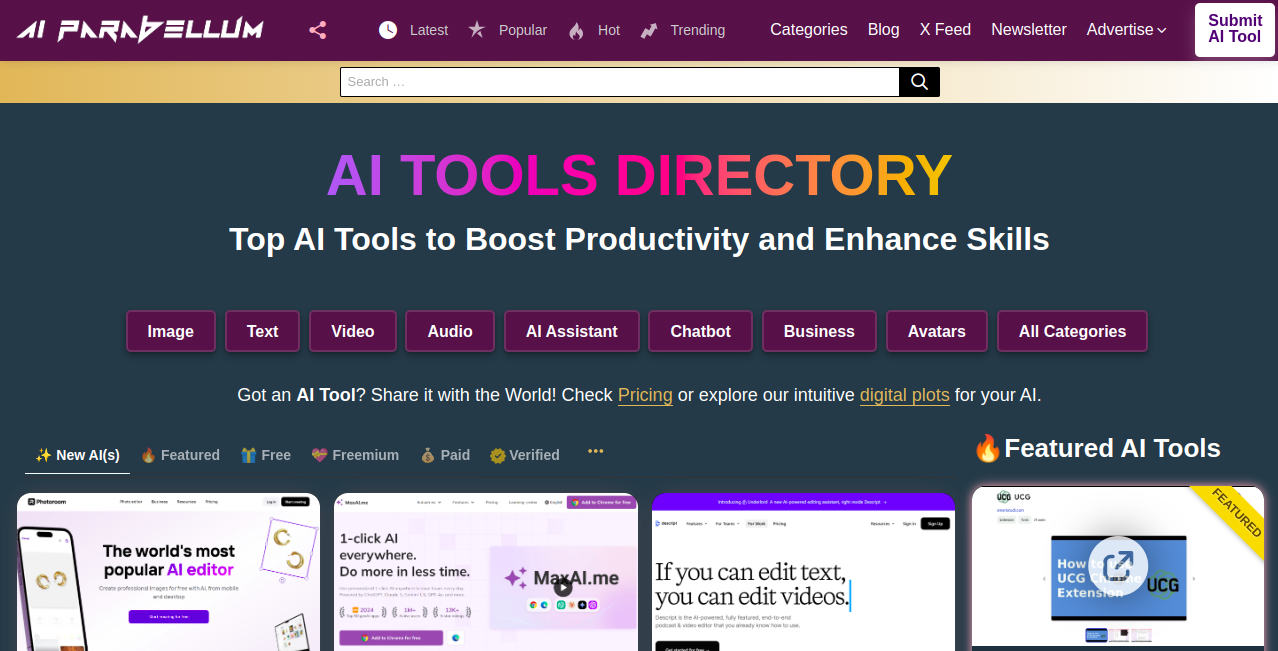Click the clock icon beside Latest
1278x651 pixels.
coord(388,30)
